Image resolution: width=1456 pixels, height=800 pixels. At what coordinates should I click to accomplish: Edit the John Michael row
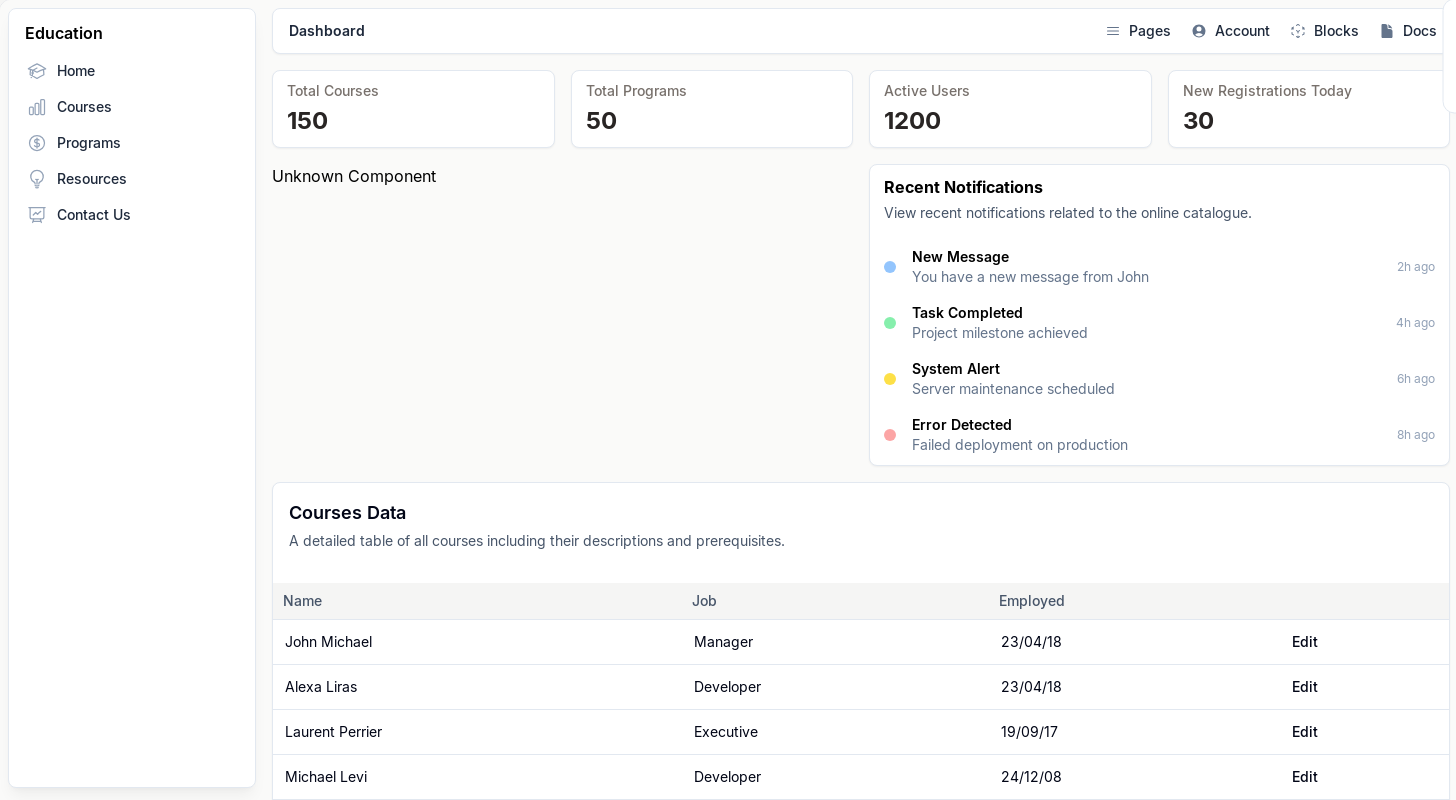pos(1304,642)
